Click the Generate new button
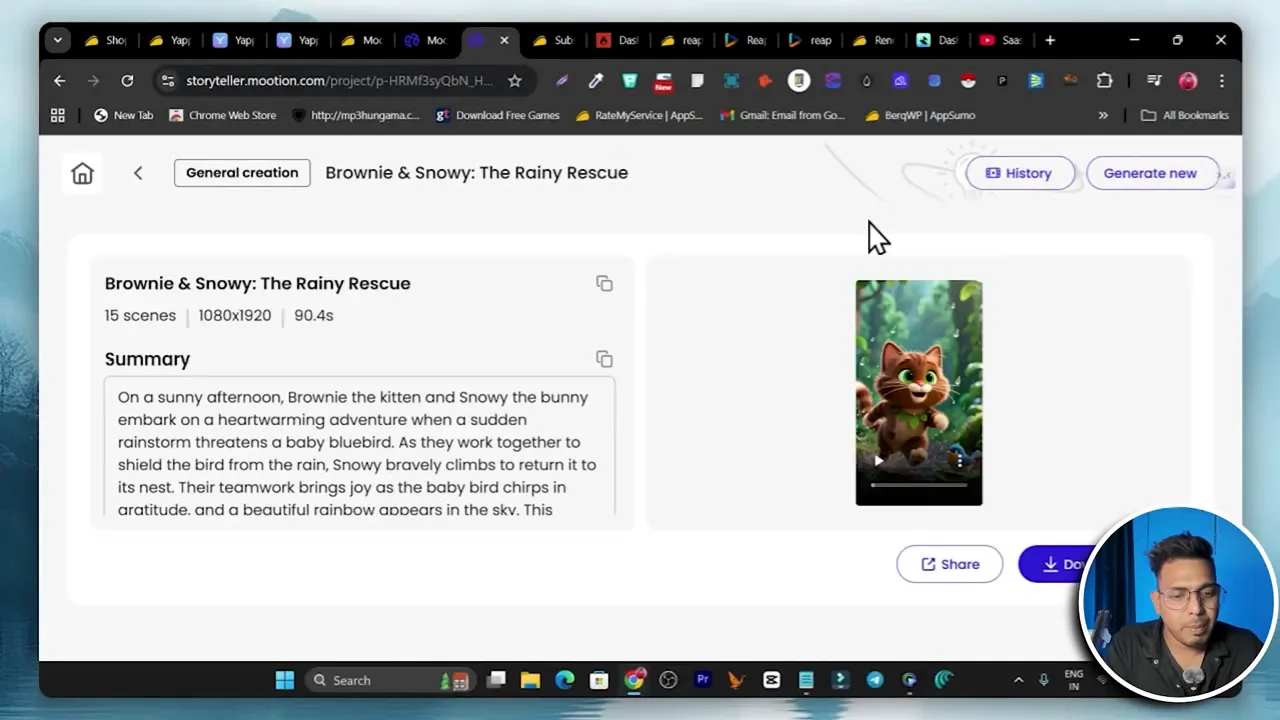1280x720 pixels. [1150, 172]
